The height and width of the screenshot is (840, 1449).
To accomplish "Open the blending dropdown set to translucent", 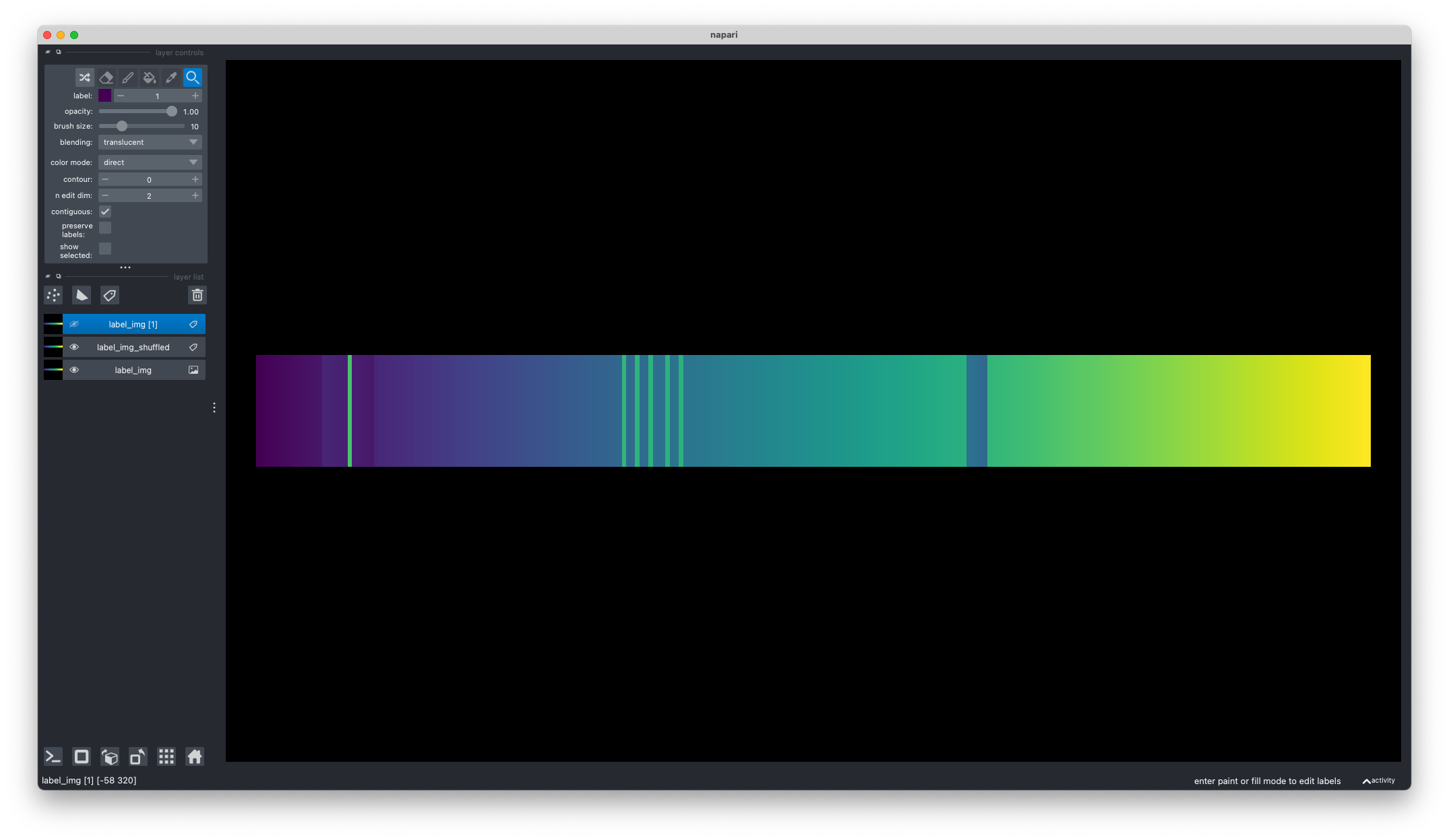I will (150, 142).
